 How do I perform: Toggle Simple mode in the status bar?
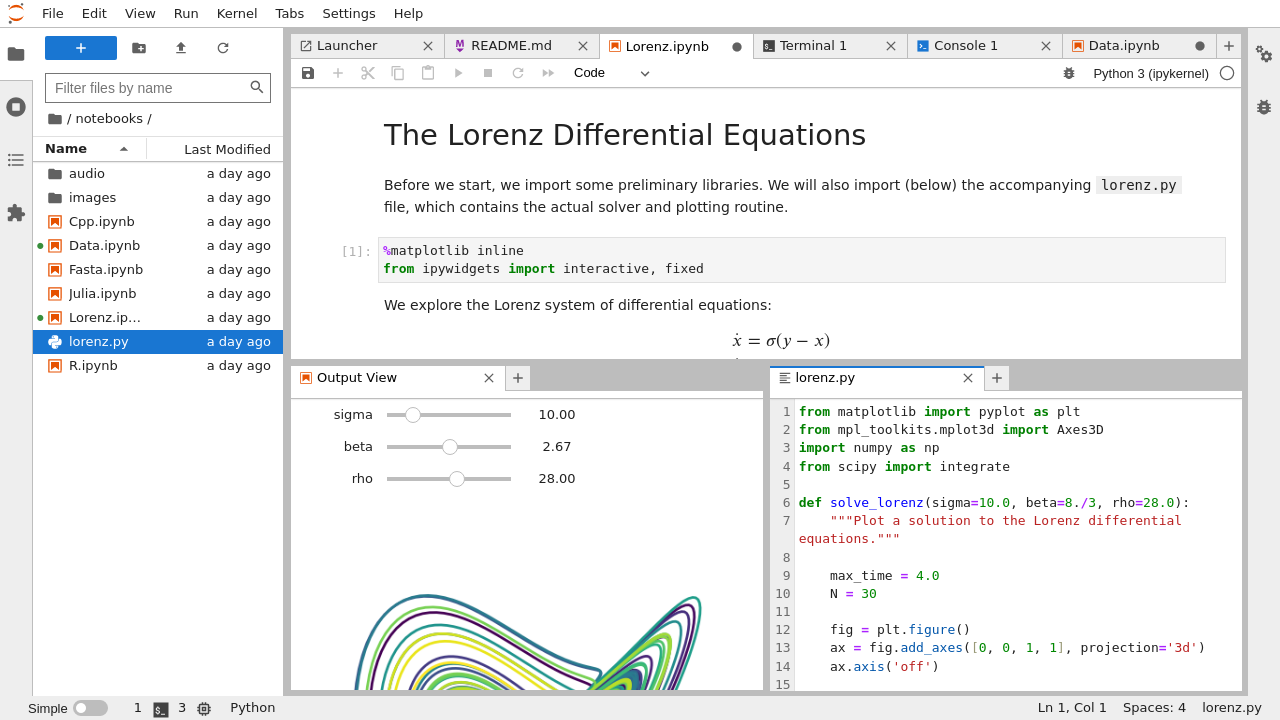[x=90, y=707]
